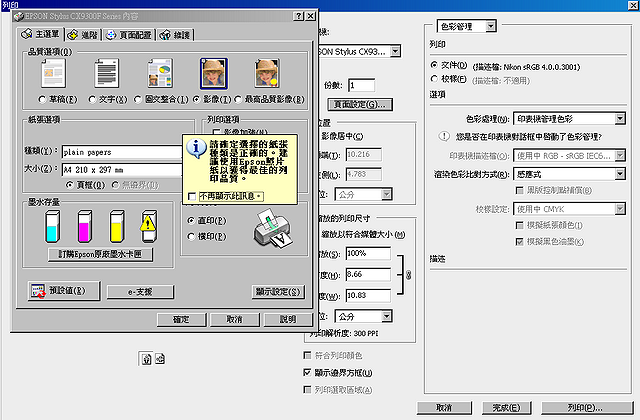Open 色彩處理 color handling dropdown
The image size is (640, 420).
[x=569, y=119]
